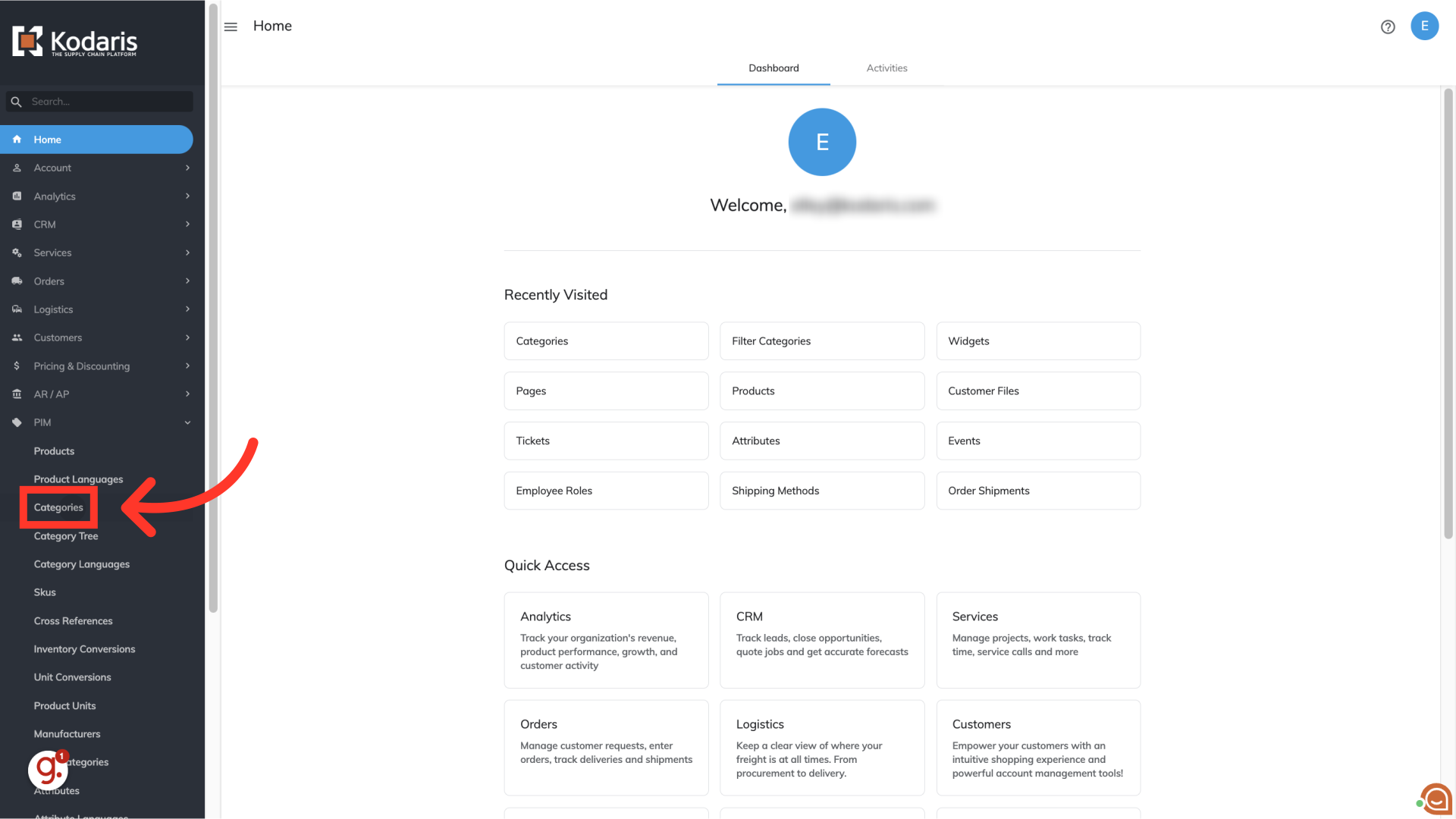
Task: Open Filter Categories recently visited card
Action: click(821, 341)
